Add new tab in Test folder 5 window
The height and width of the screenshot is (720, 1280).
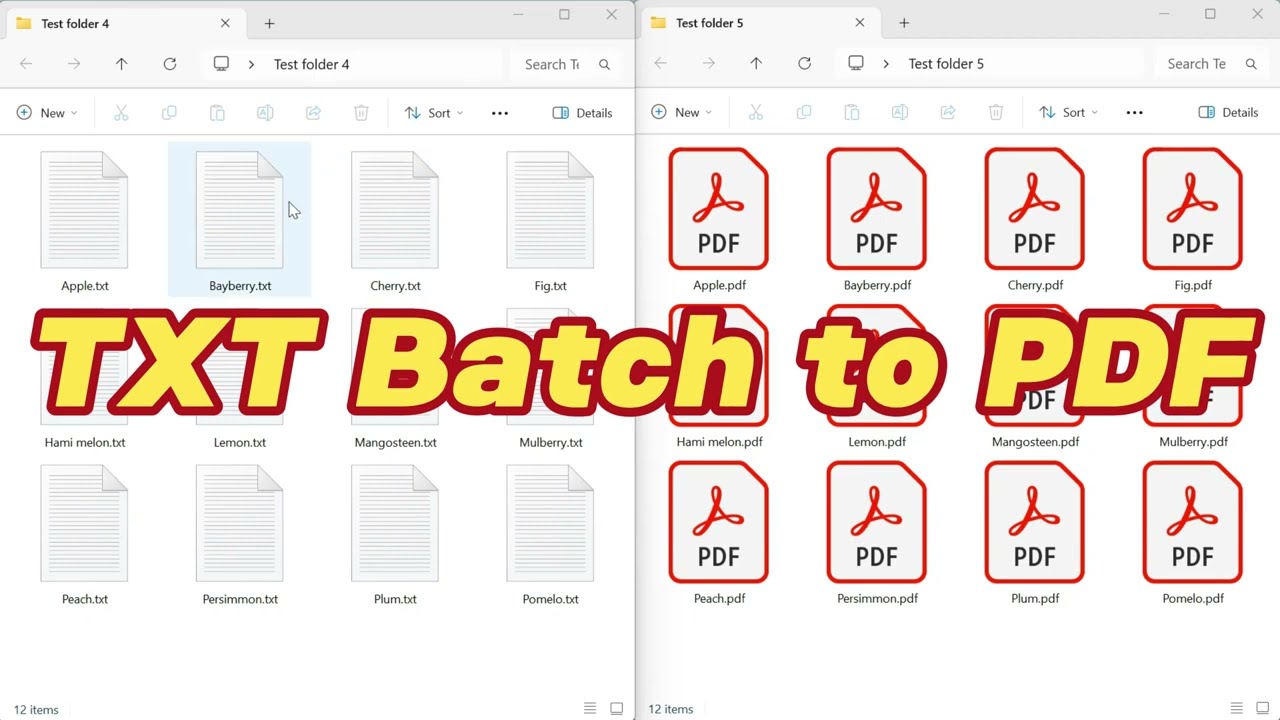(904, 23)
